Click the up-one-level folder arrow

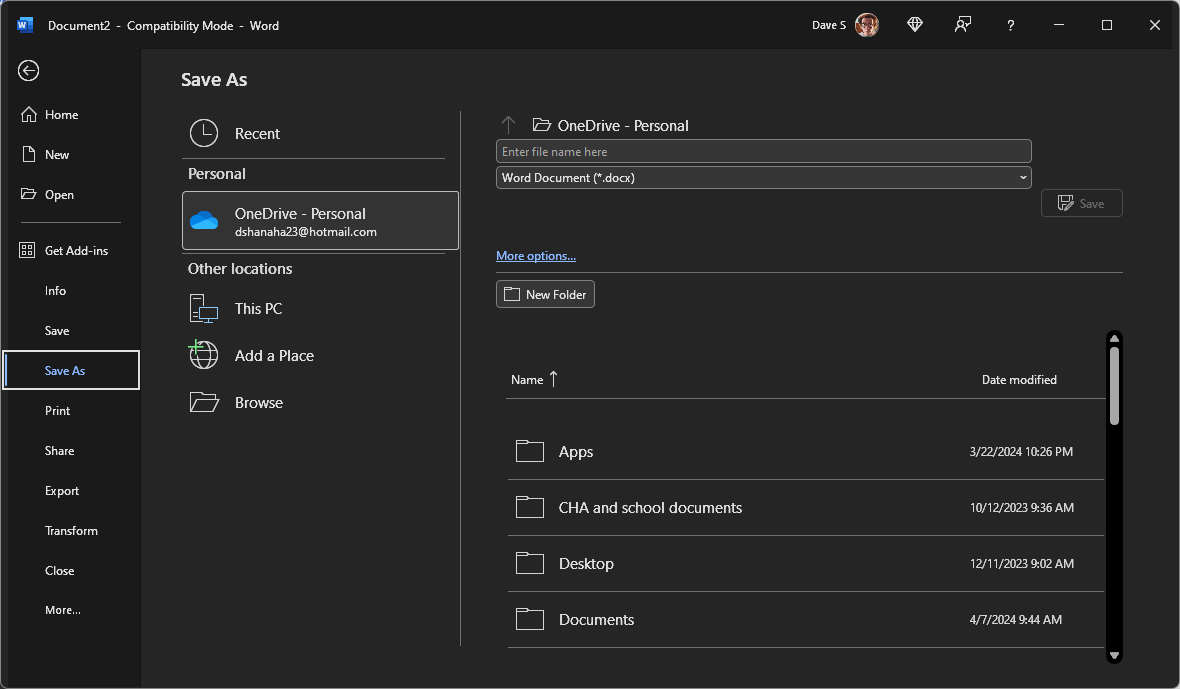click(508, 124)
